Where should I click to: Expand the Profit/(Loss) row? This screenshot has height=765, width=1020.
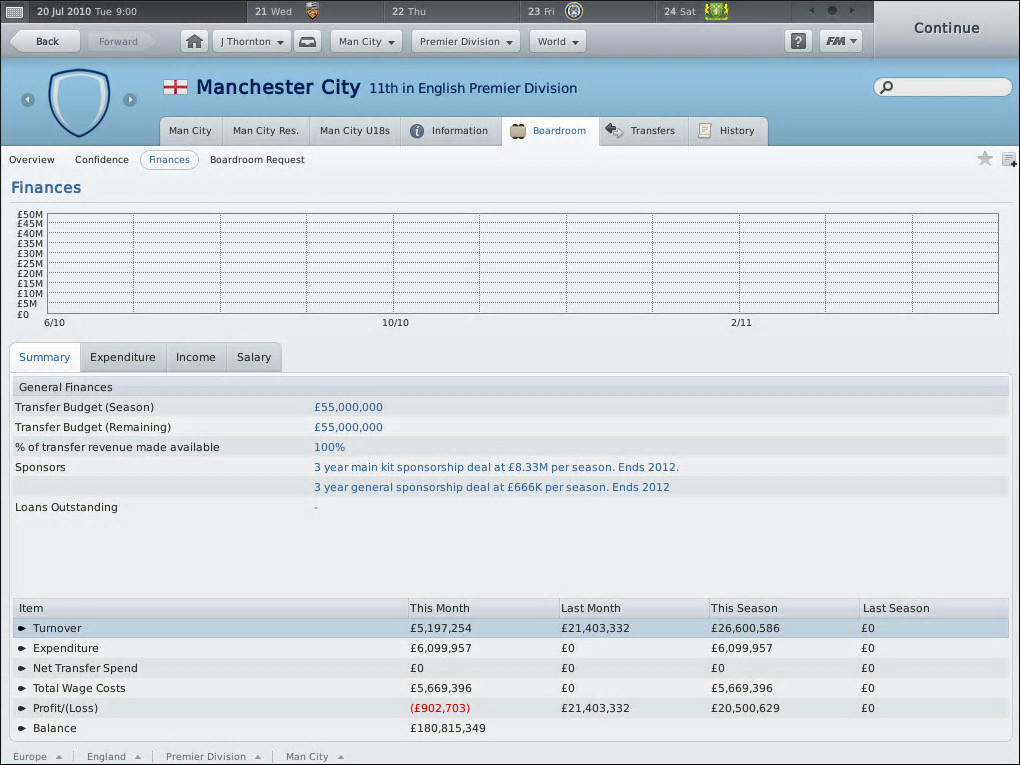[22, 708]
